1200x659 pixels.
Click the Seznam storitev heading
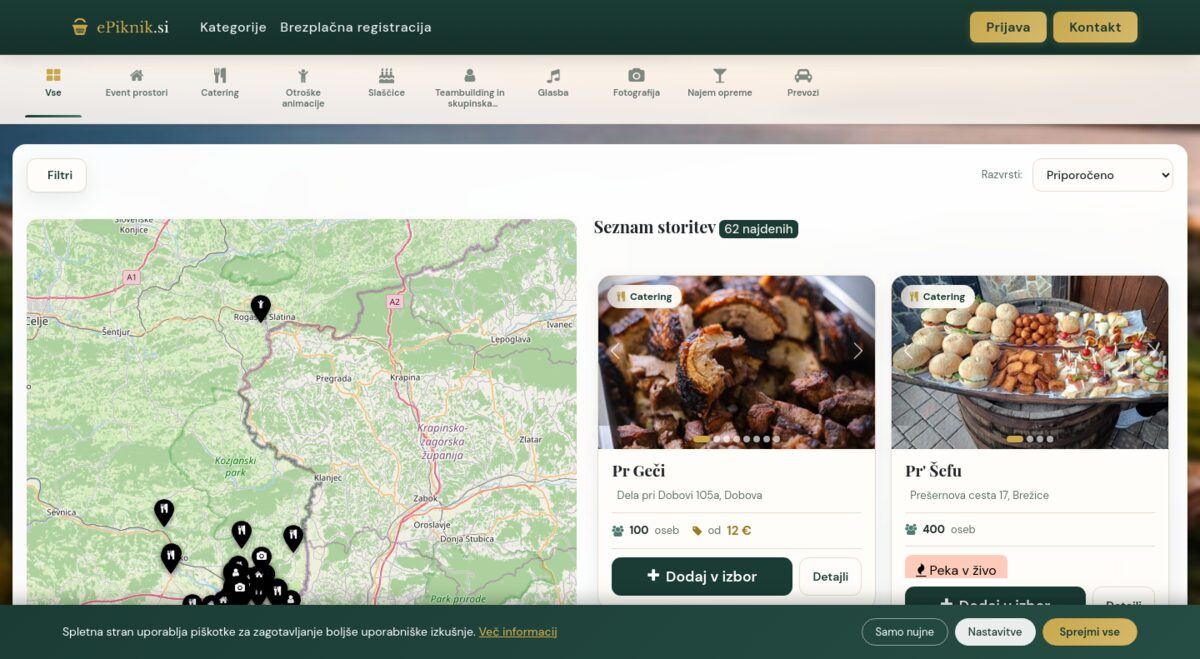click(x=654, y=227)
